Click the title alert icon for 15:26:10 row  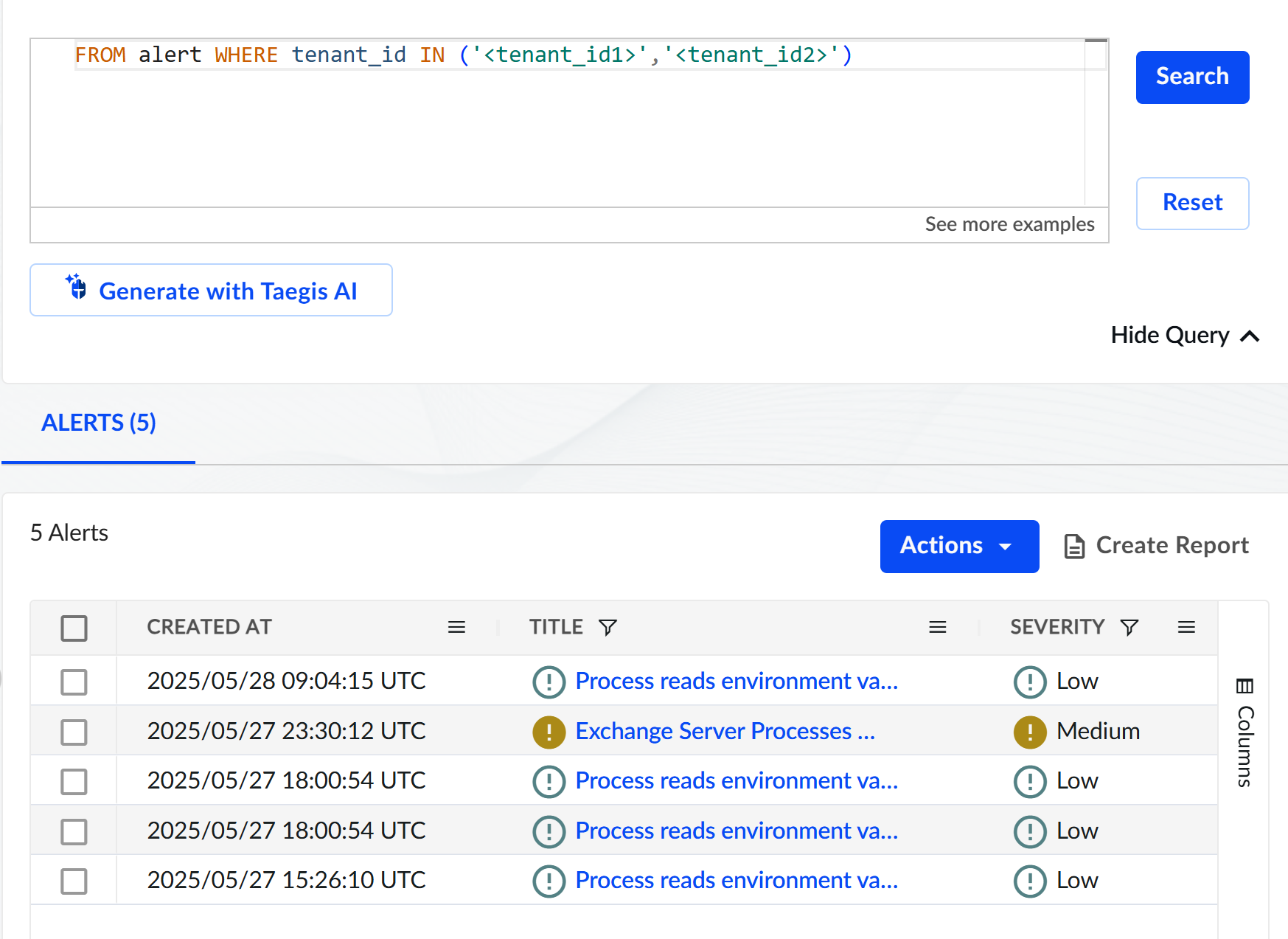pyautogui.click(x=549, y=881)
